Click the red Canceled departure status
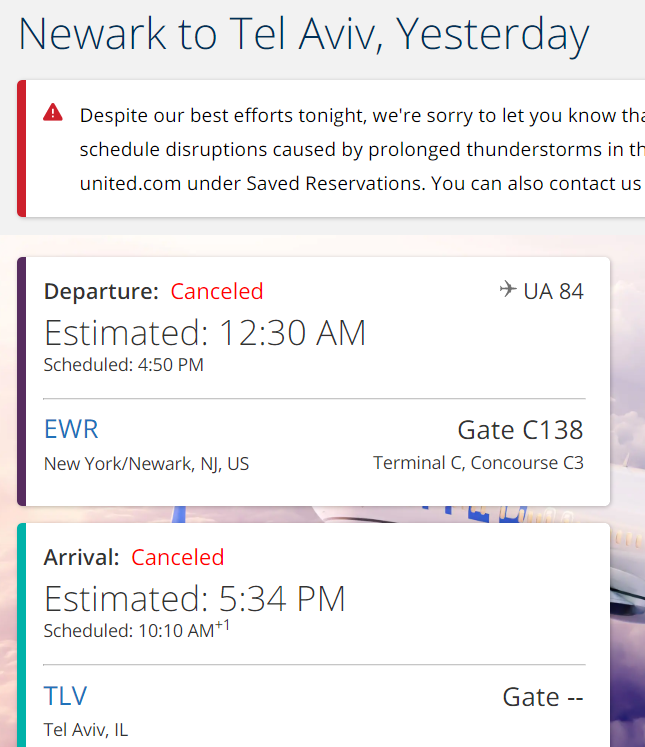 (x=217, y=291)
